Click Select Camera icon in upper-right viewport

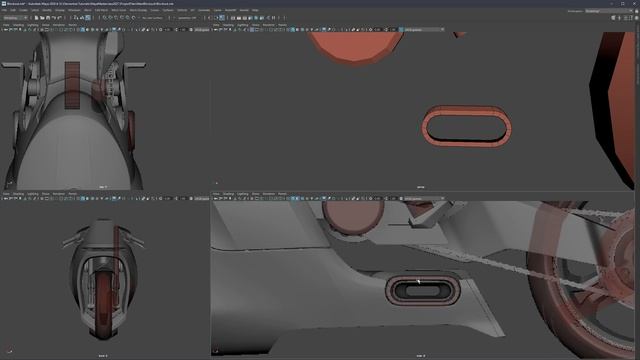click(x=215, y=29)
